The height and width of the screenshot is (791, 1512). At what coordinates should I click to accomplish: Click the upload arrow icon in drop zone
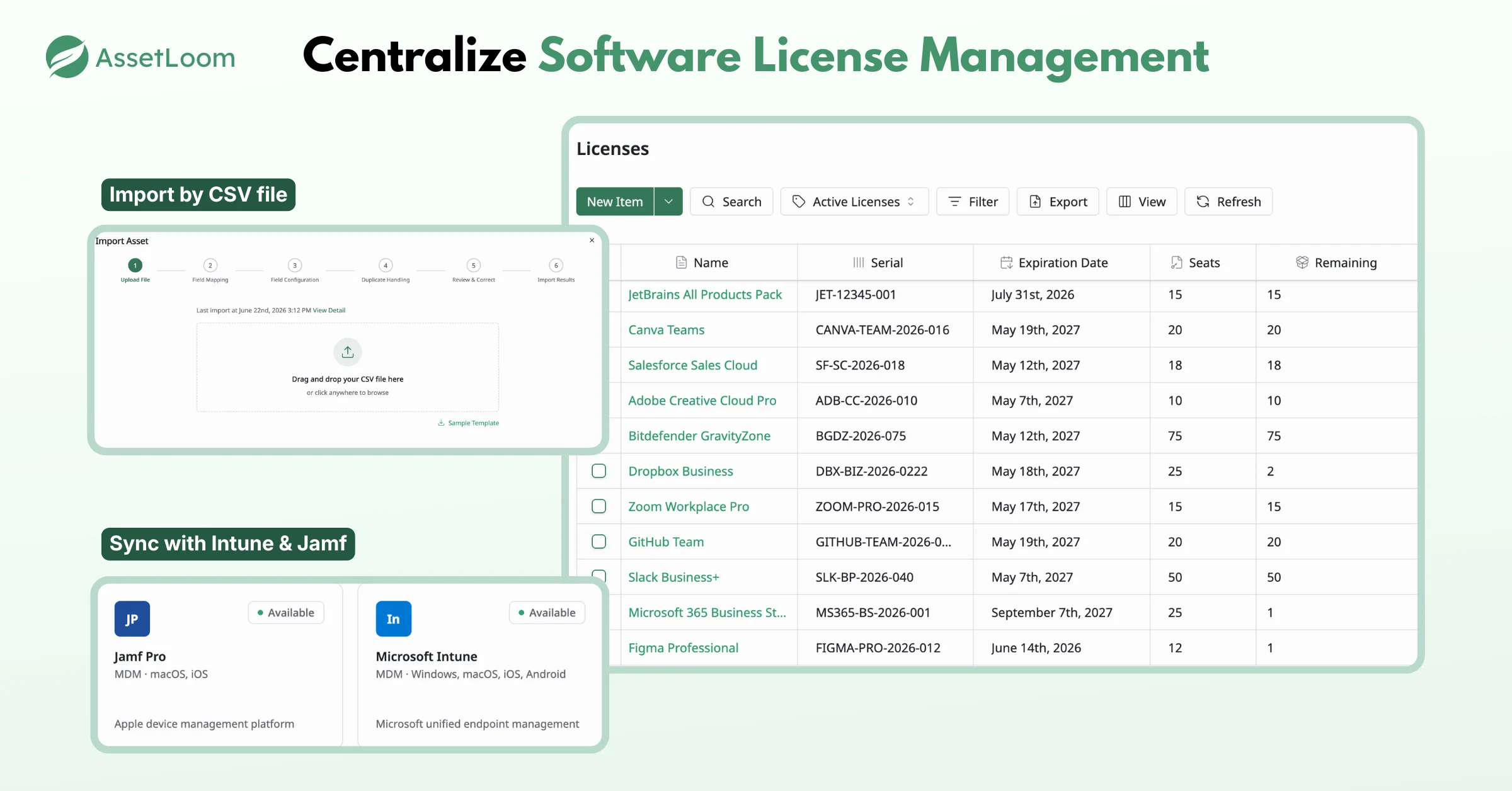tap(348, 352)
